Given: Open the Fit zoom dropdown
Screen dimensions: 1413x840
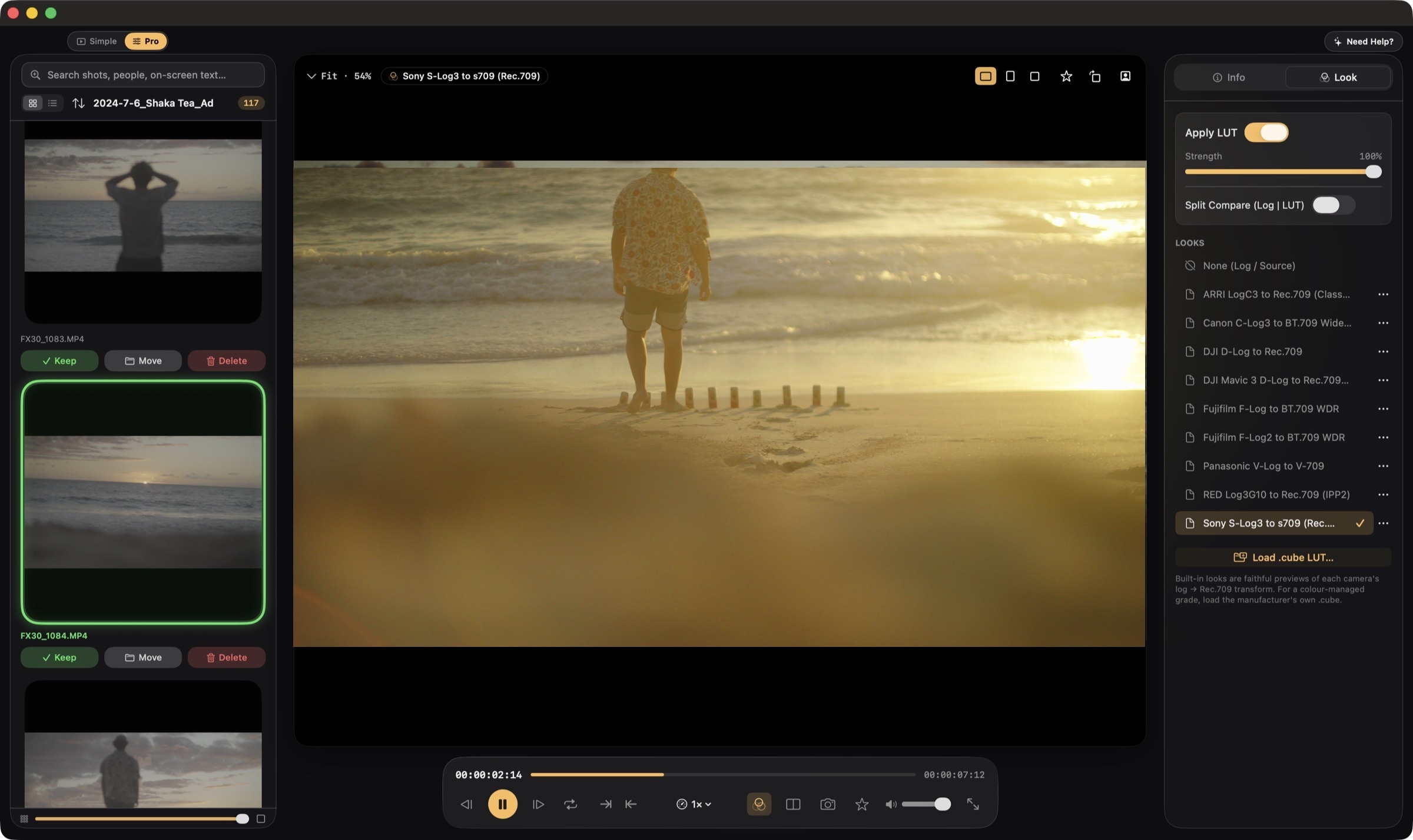Looking at the screenshot, I should [x=339, y=76].
